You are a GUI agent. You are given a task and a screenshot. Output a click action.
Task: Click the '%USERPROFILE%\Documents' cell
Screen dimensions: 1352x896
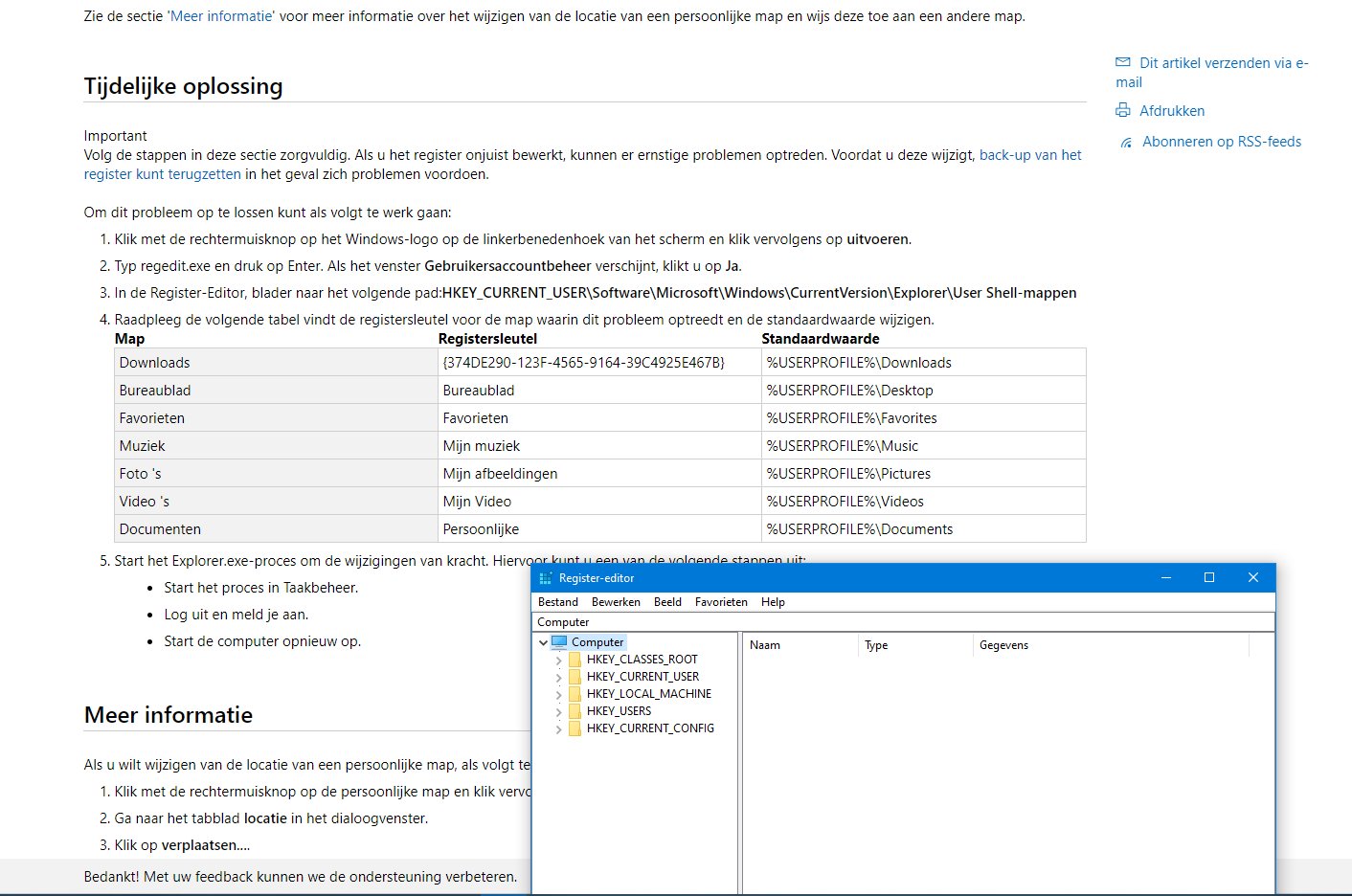(924, 529)
